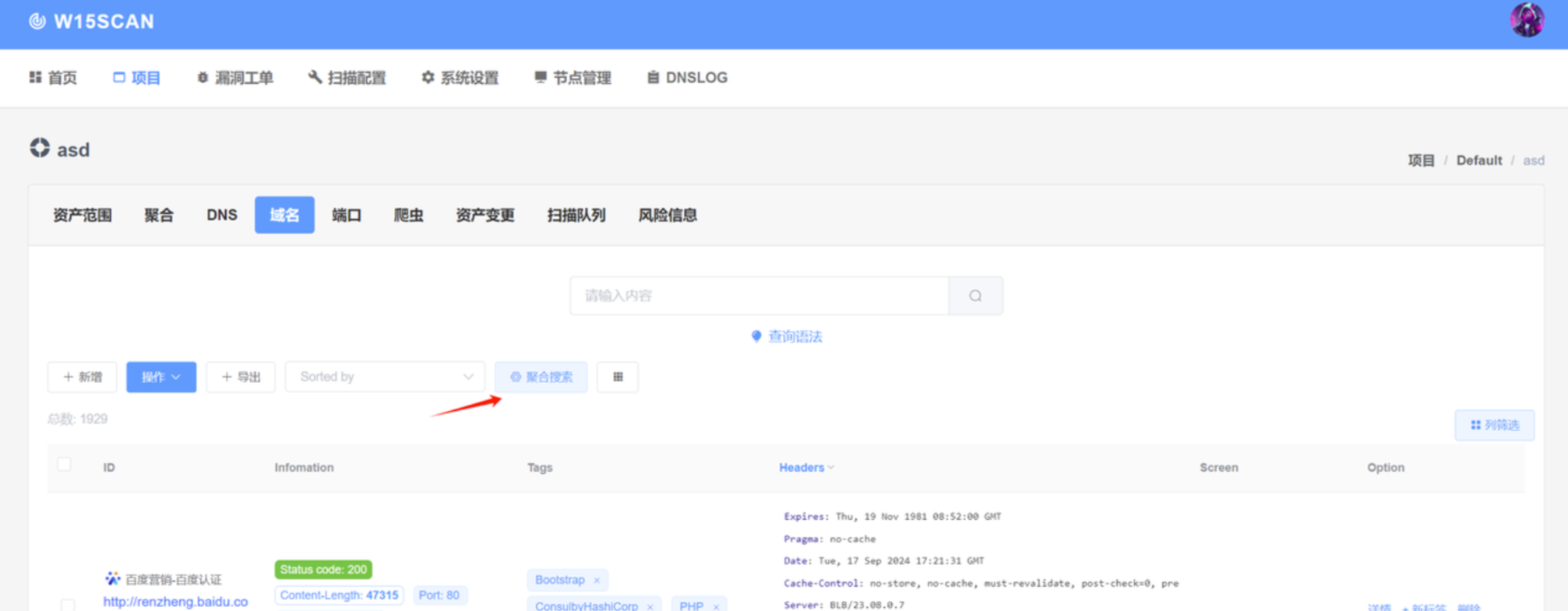
Task: Focus the search input field
Action: pos(759,296)
